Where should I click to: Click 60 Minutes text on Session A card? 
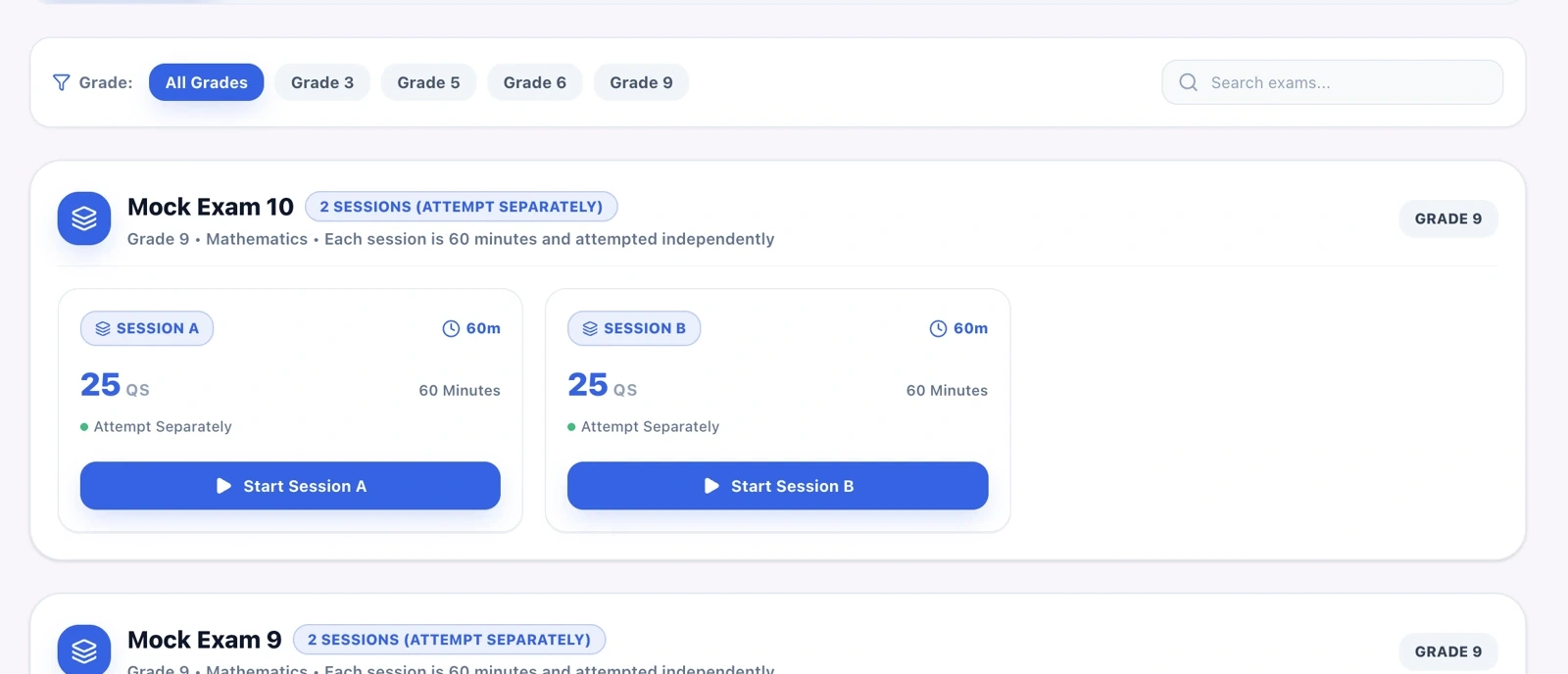coord(460,390)
